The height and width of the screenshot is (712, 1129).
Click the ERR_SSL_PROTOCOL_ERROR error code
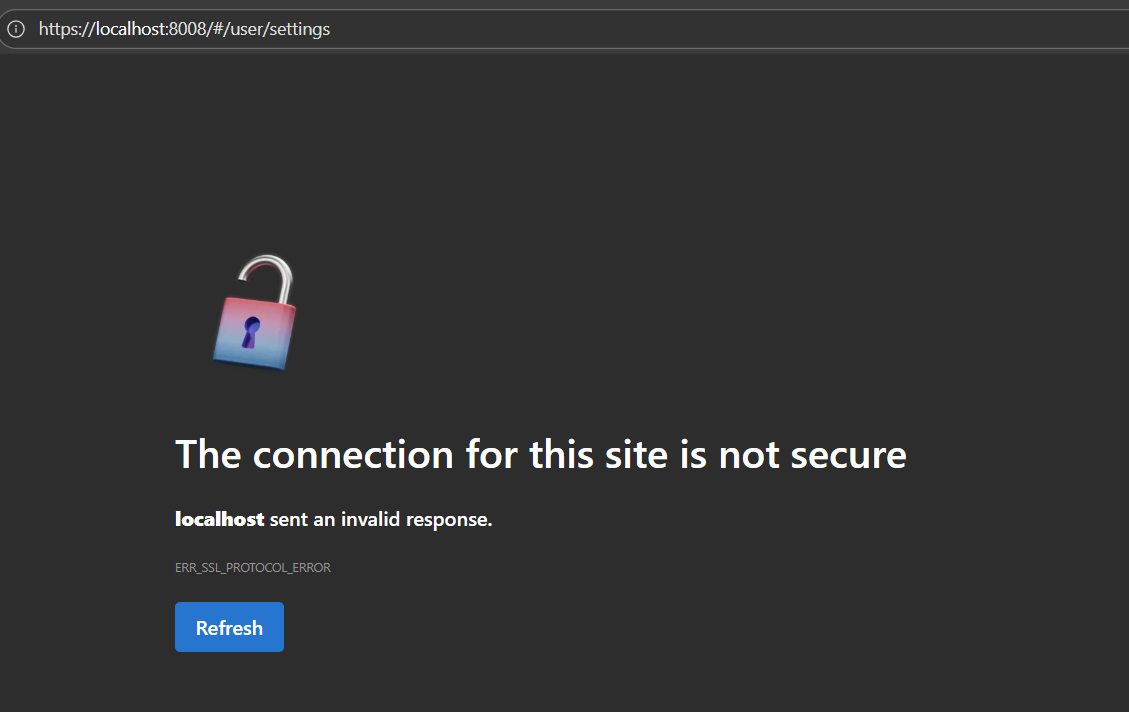tap(252, 568)
